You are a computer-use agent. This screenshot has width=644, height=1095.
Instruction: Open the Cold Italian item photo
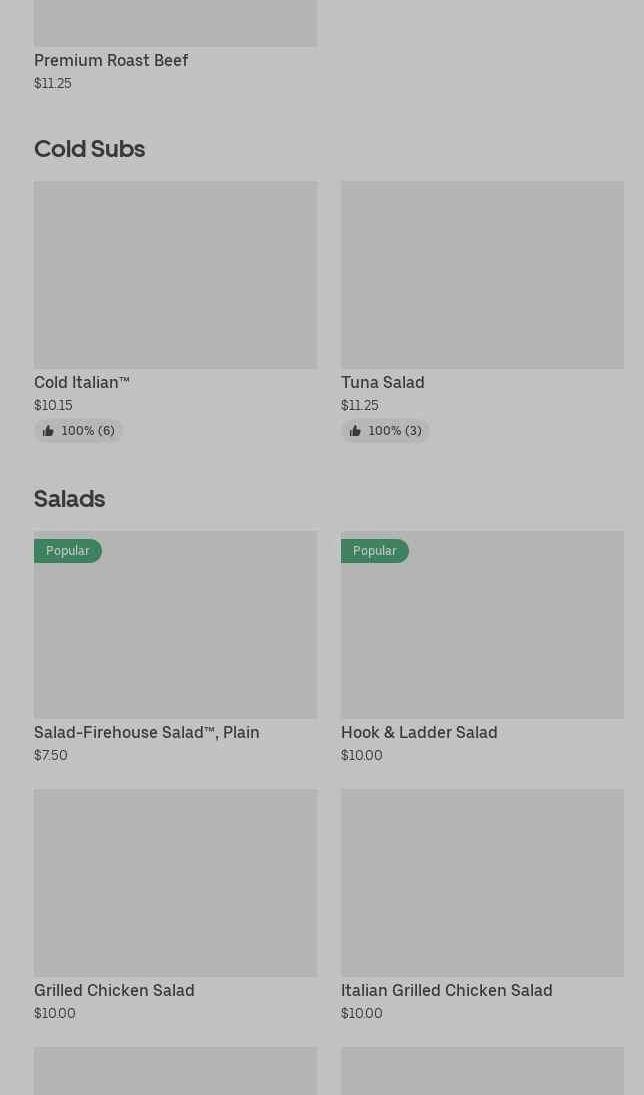(175, 274)
